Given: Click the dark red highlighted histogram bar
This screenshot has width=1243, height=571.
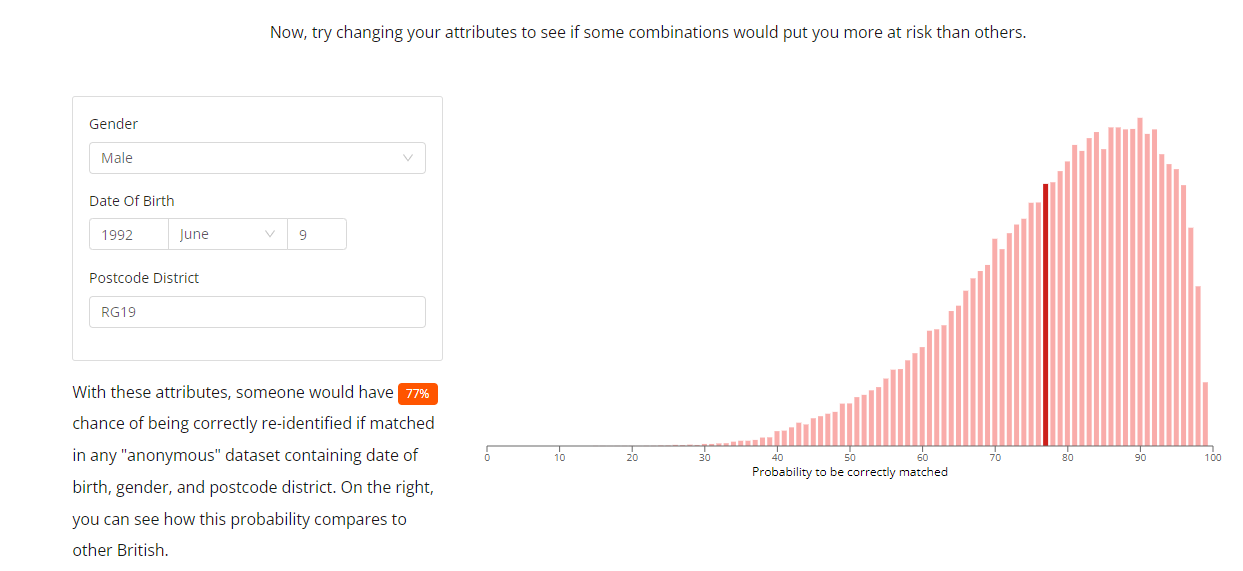Looking at the screenshot, I should (x=1046, y=314).
